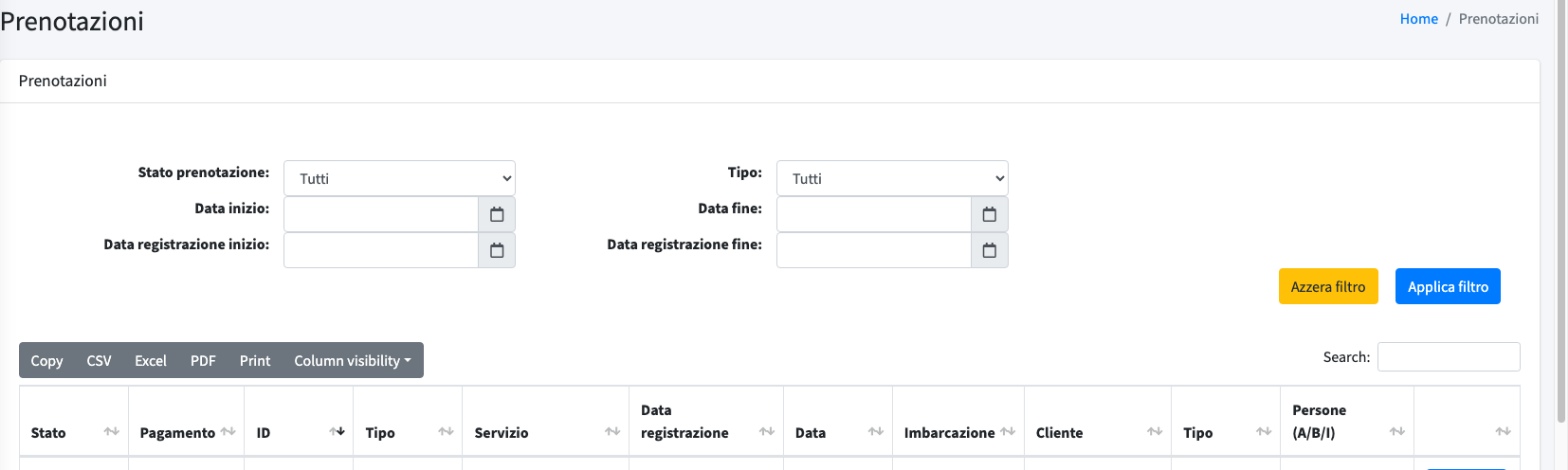
Task: Click the Prenotazioni breadcrumb text
Action: click(1499, 19)
